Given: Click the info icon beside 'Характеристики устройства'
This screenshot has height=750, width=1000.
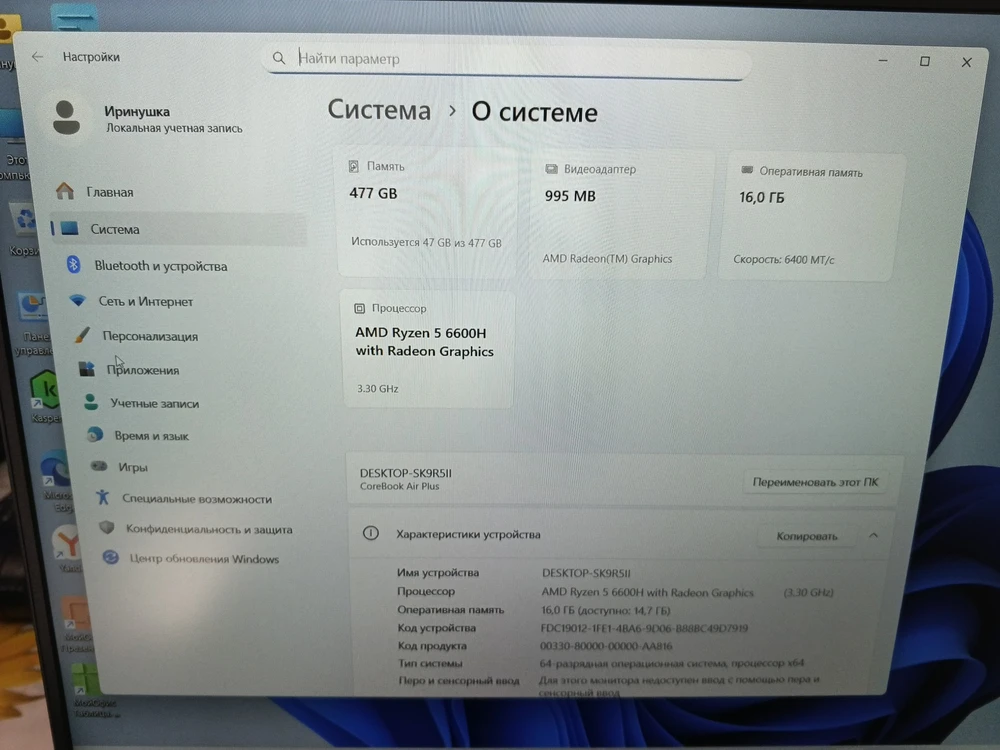Looking at the screenshot, I should (x=371, y=533).
